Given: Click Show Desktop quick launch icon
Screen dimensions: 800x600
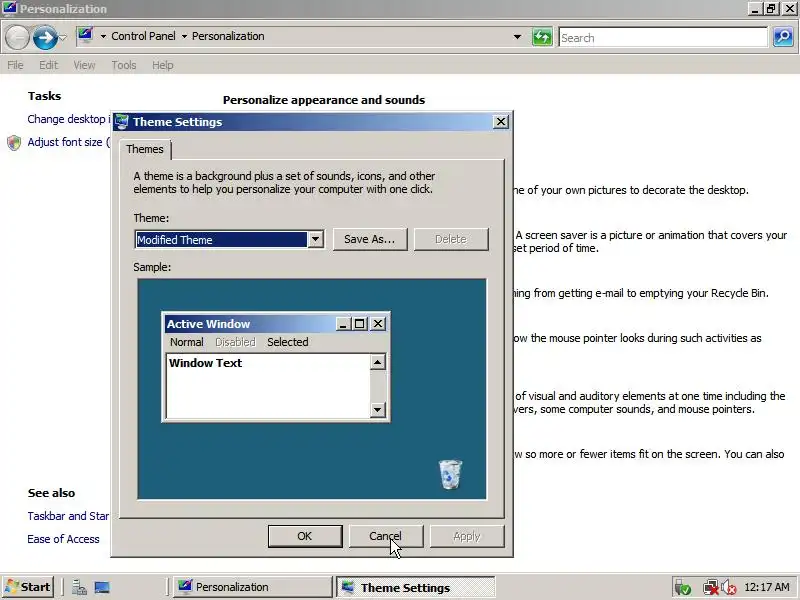Looking at the screenshot, I should (102, 587).
